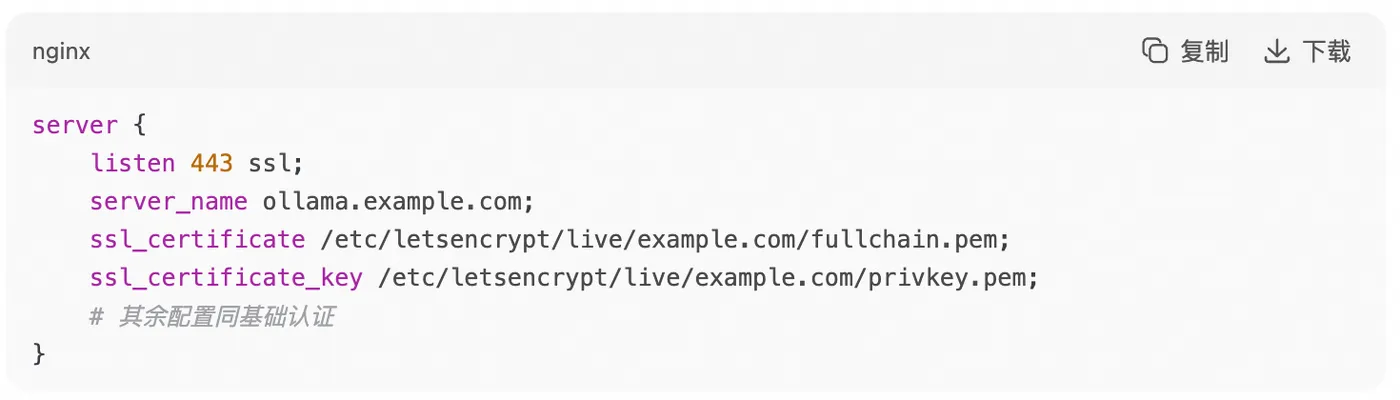Click the 'ssl_certificate_key' directive
The height and width of the screenshot is (400, 1400).
point(226,278)
